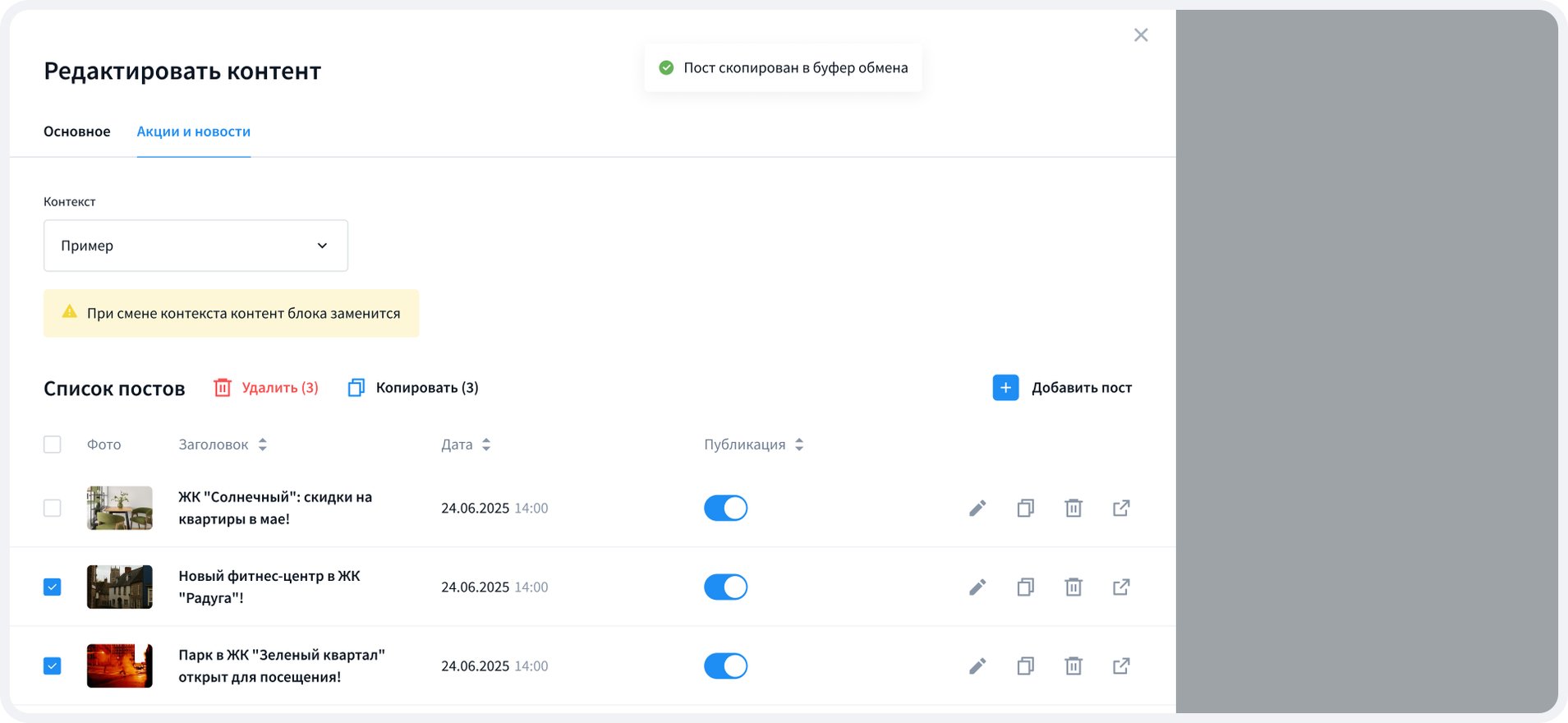This screenshot has height=723, width=1568.
Task: Copy the Парк в ЖК "Зеленый квартал" post
Action: click(1025, 666)
